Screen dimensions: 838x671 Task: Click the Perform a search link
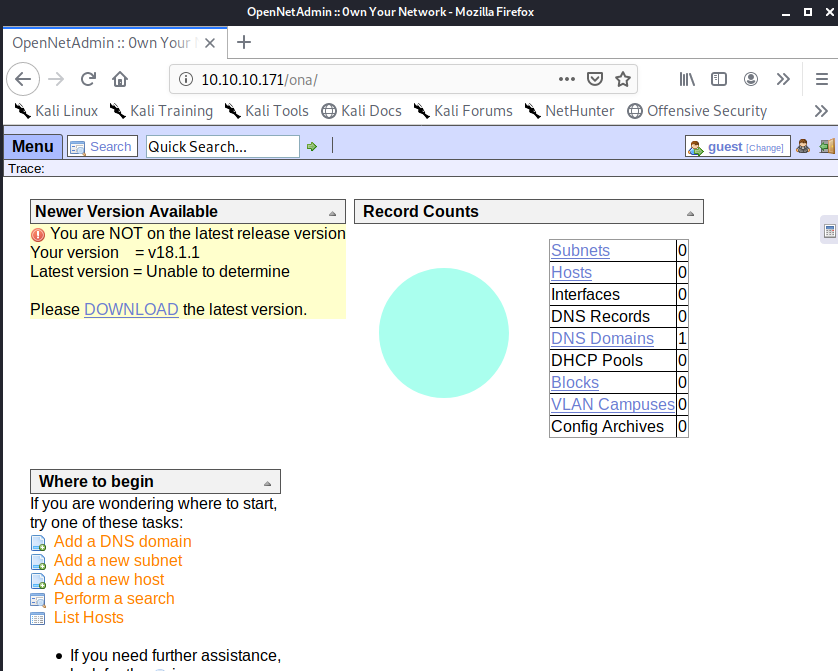[x=114, y=598]
